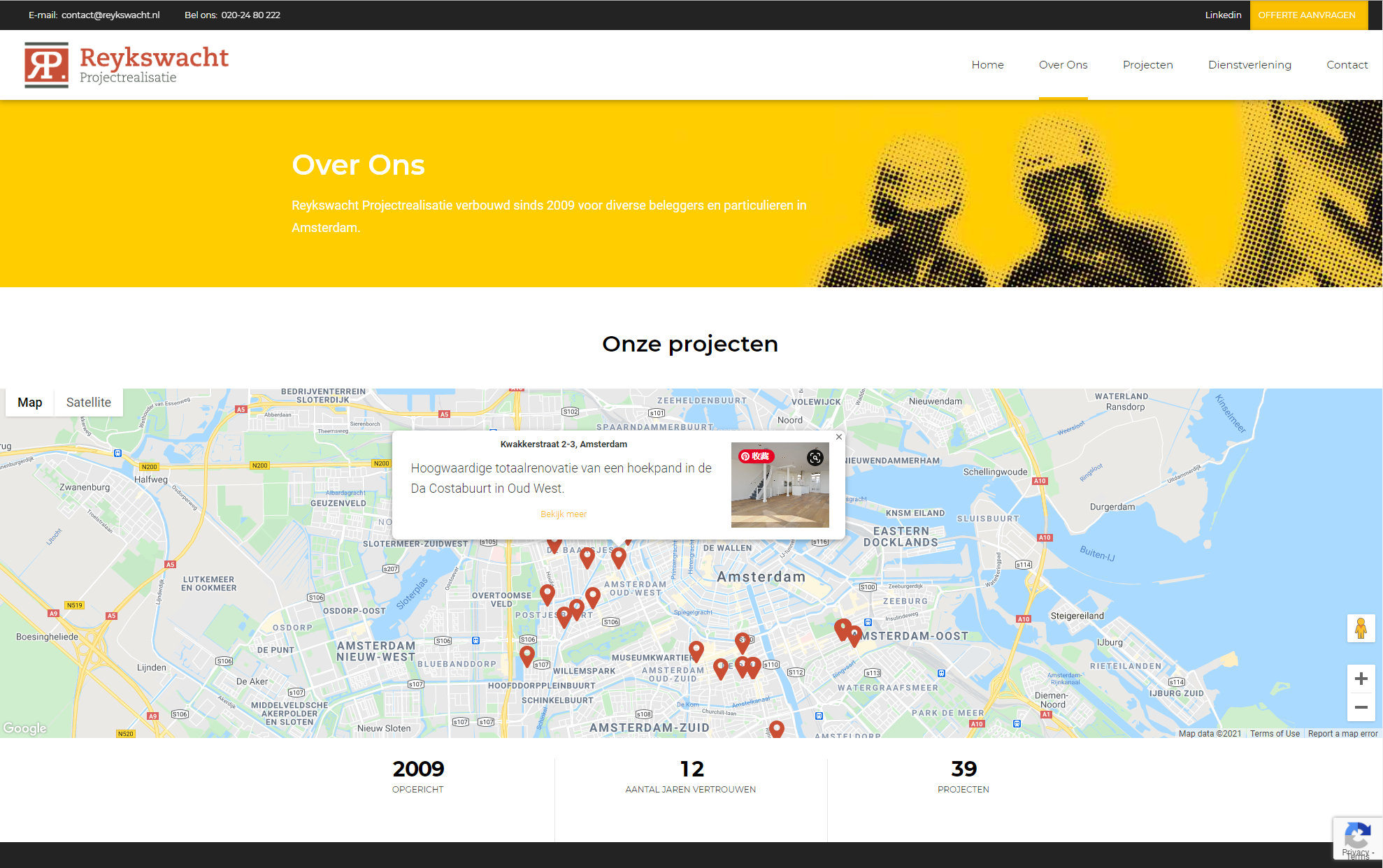The image size is (1383, 868).
Task: Select the marker at Museumkwartier label's end
Action: [x=696, y=651]
